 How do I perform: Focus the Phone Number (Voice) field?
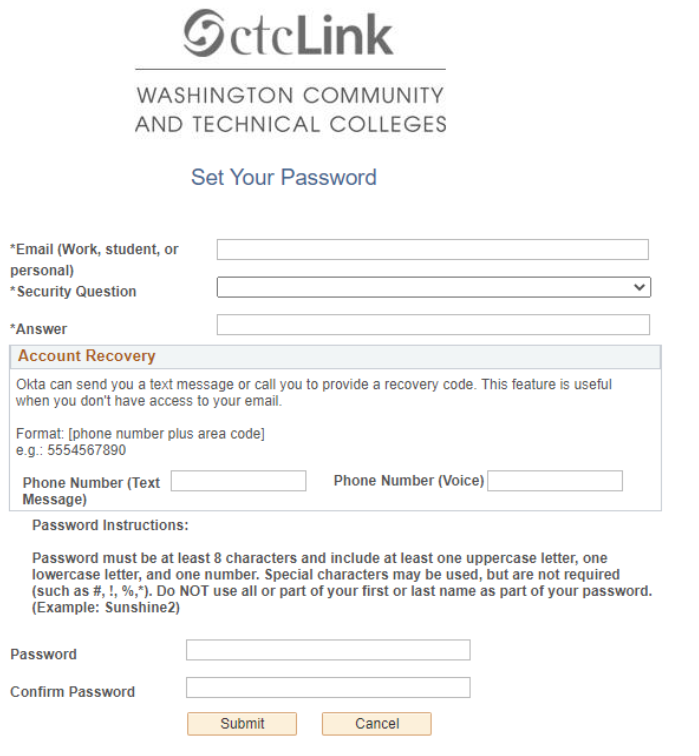point(554,482)
